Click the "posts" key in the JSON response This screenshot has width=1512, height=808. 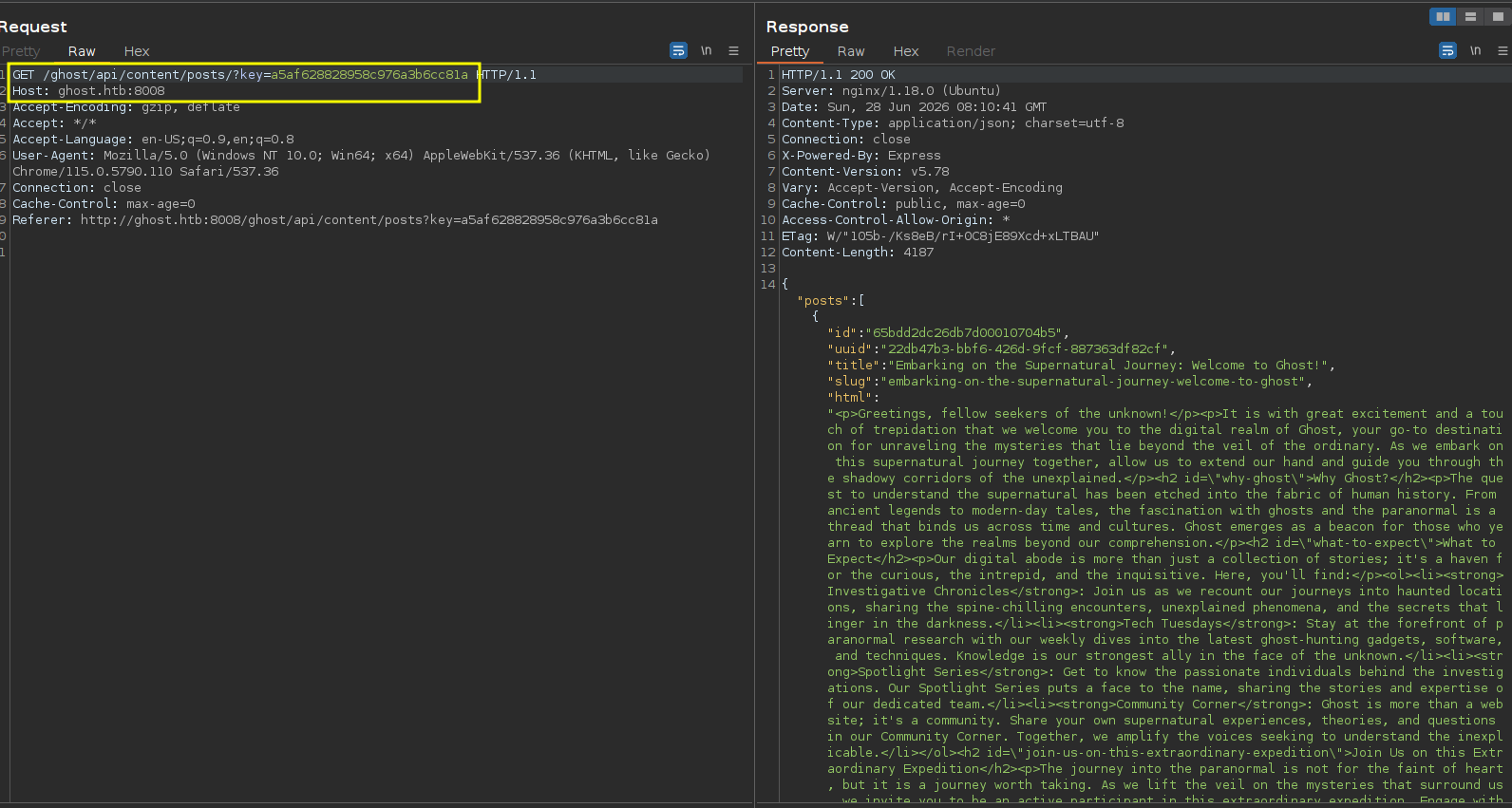click(x=823, y=301)
